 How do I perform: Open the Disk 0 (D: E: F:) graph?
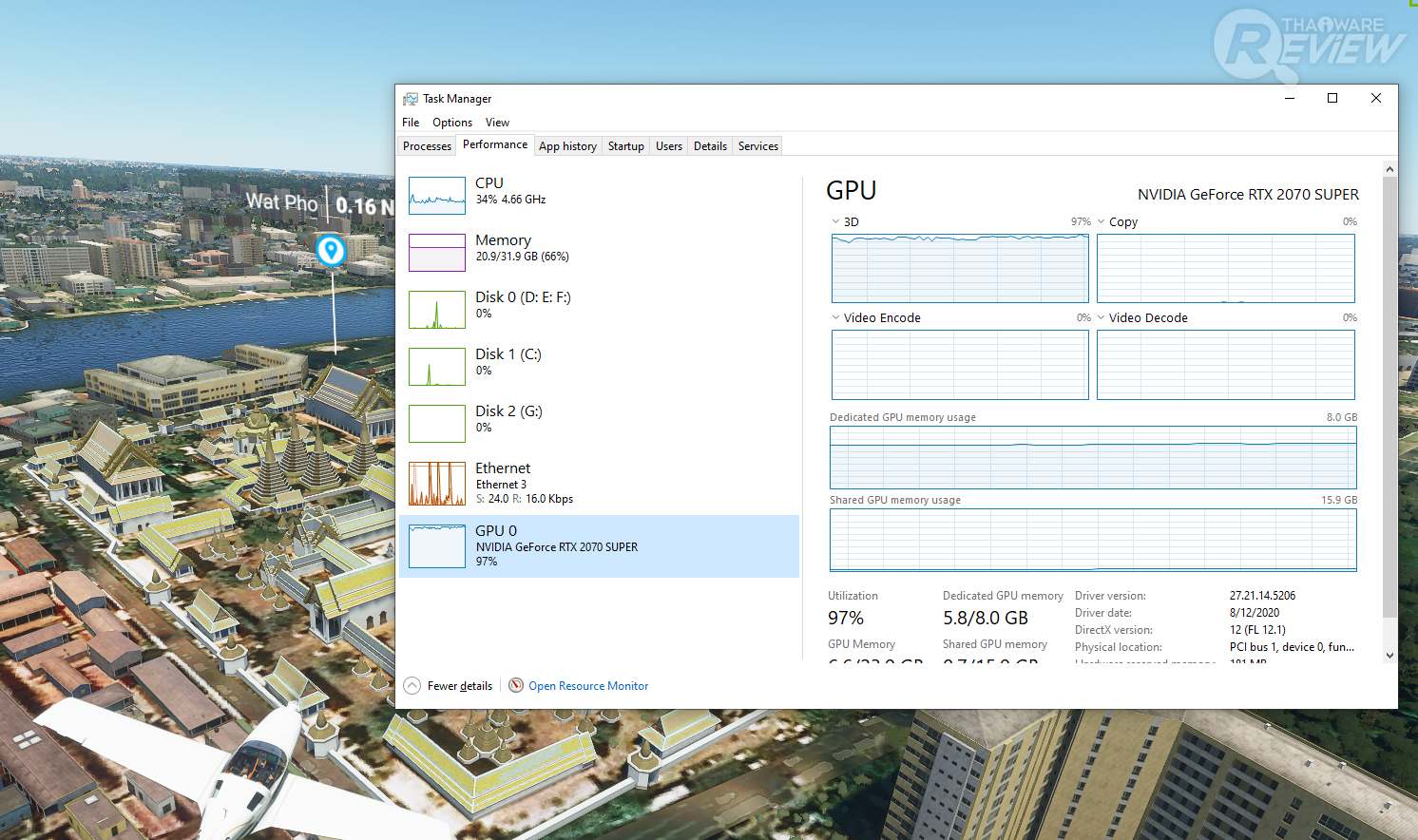coord(437,310)
